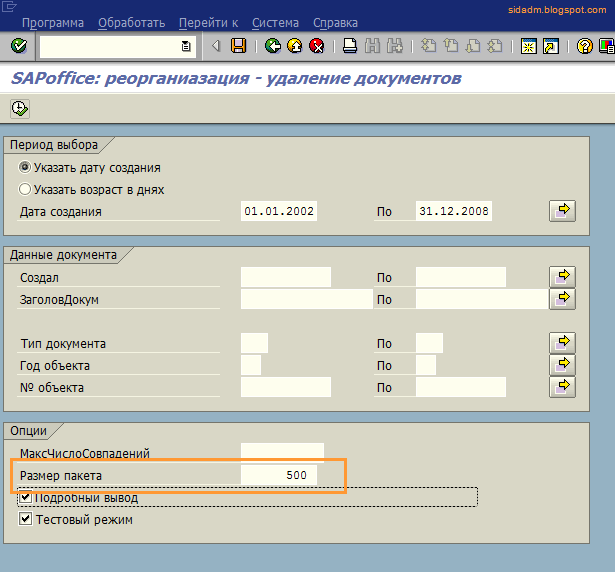Open the Справка menu
The height and width of the screenshot is (572, 615).
(x=335, y=23)
